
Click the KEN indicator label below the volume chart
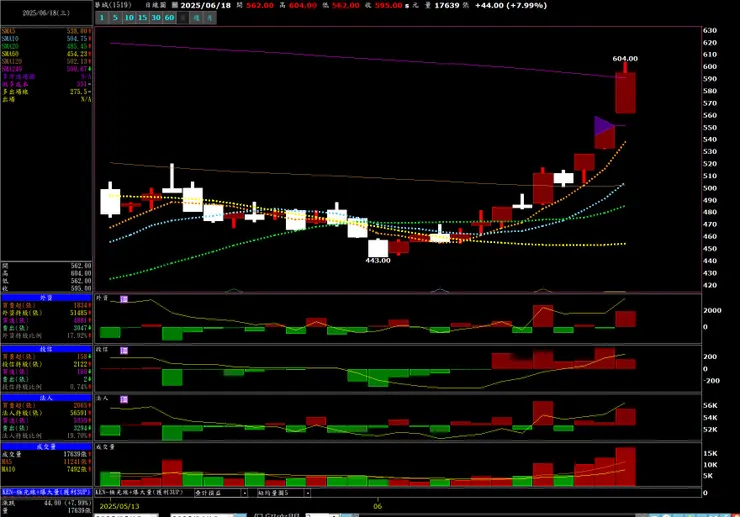tap(140, 492)
